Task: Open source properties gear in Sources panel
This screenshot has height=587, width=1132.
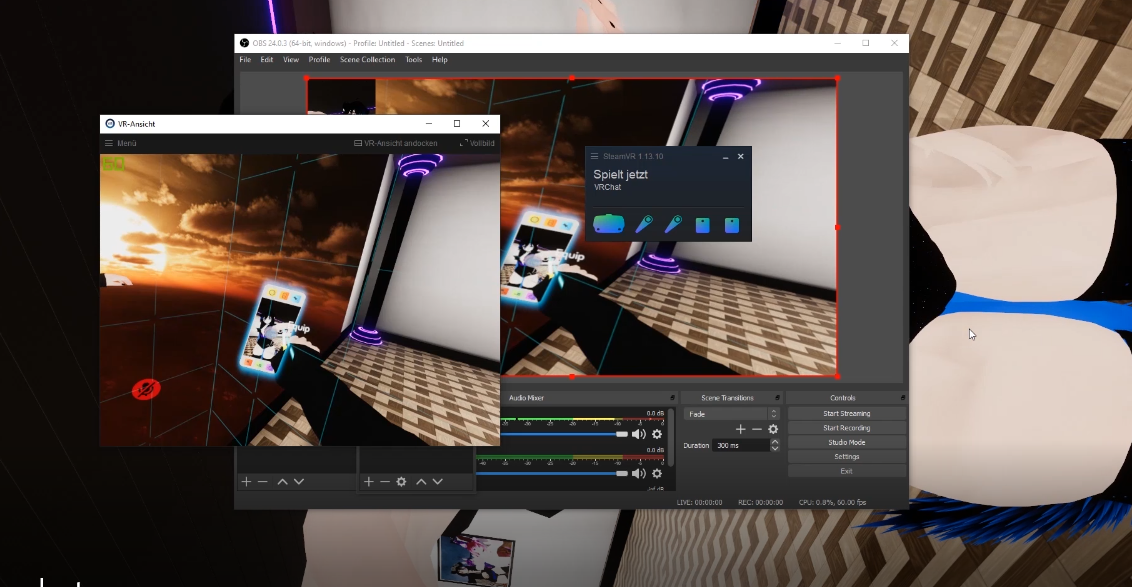Action: click(x=401, y=482)
